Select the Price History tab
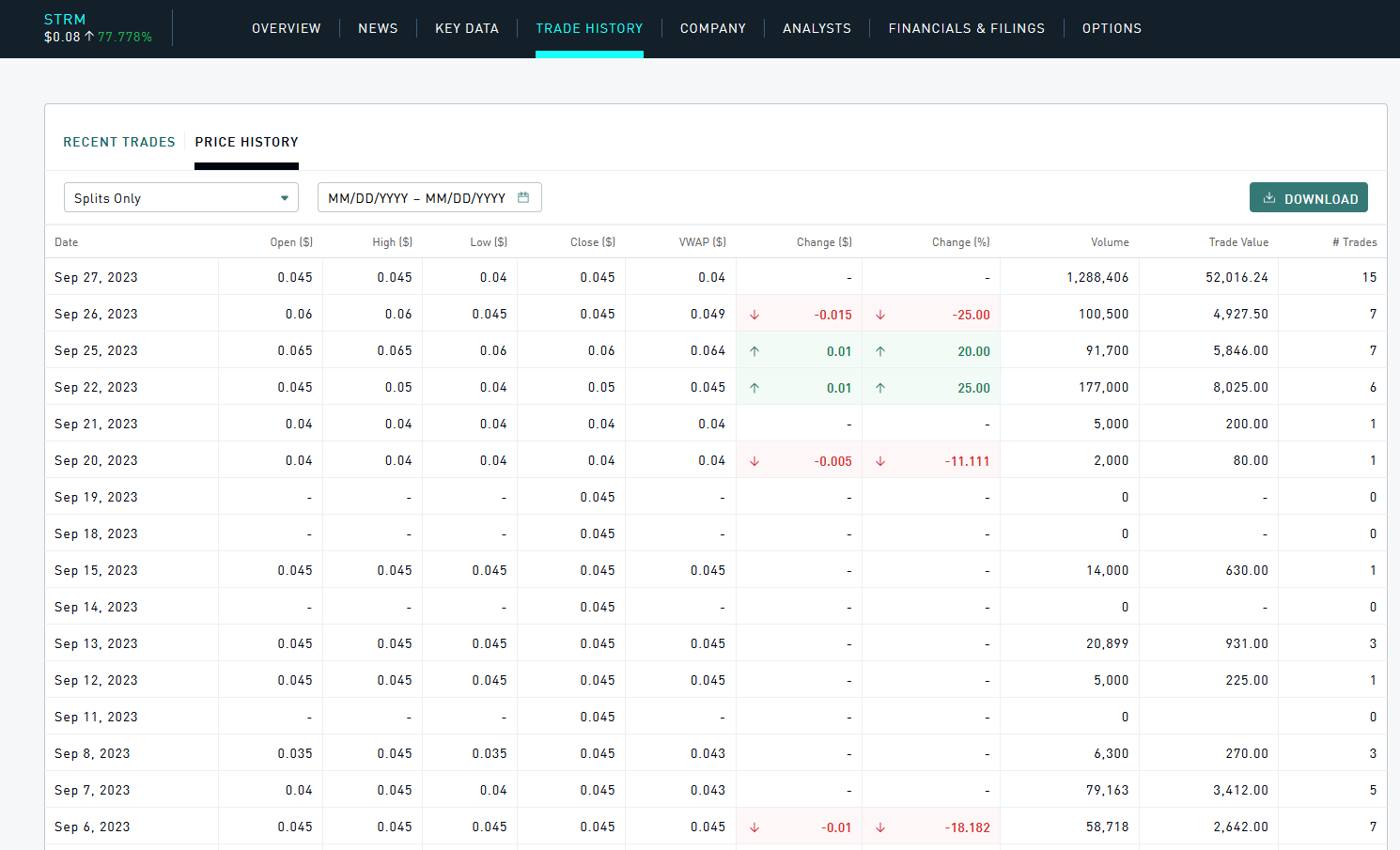The height and width of the screenshot is (850, 1400). coord(246,142)
